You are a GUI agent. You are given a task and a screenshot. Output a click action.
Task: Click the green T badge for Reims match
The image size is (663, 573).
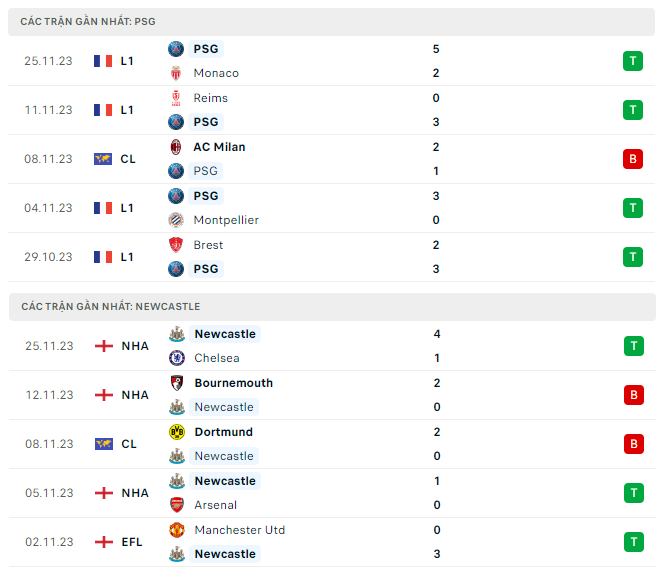point(632,110)
